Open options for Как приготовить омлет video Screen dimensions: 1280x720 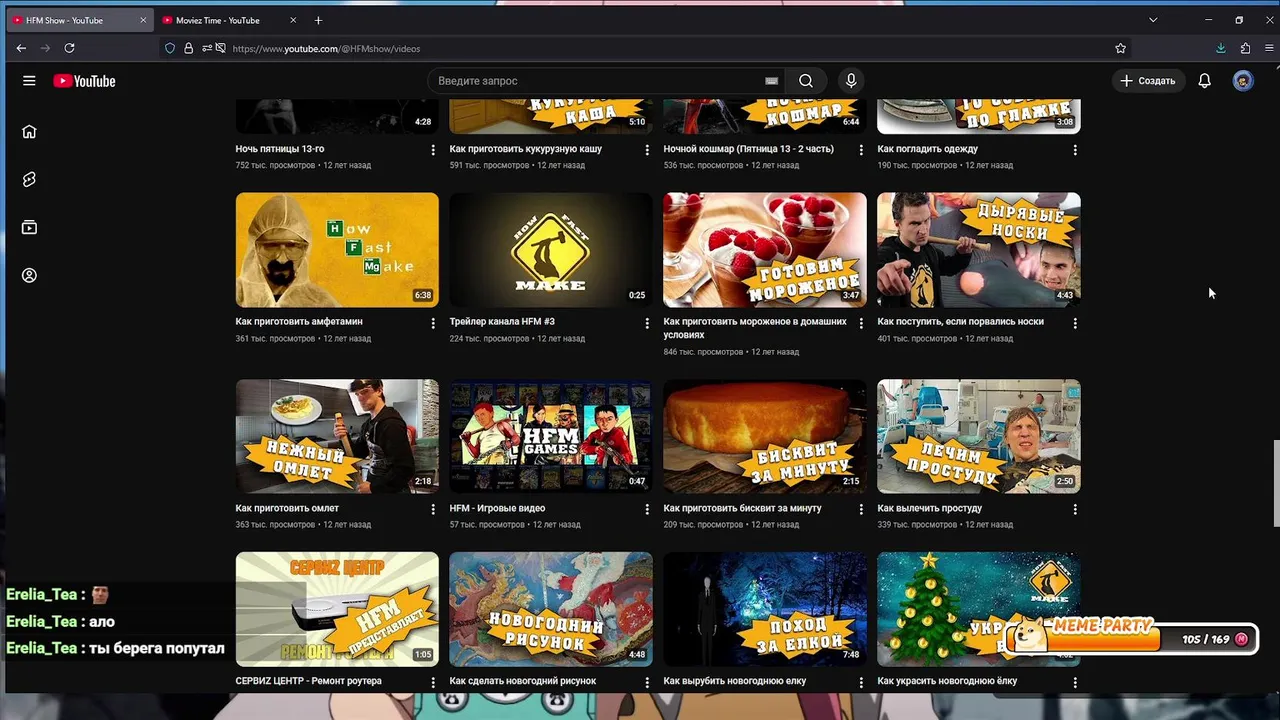click(433, 509)
